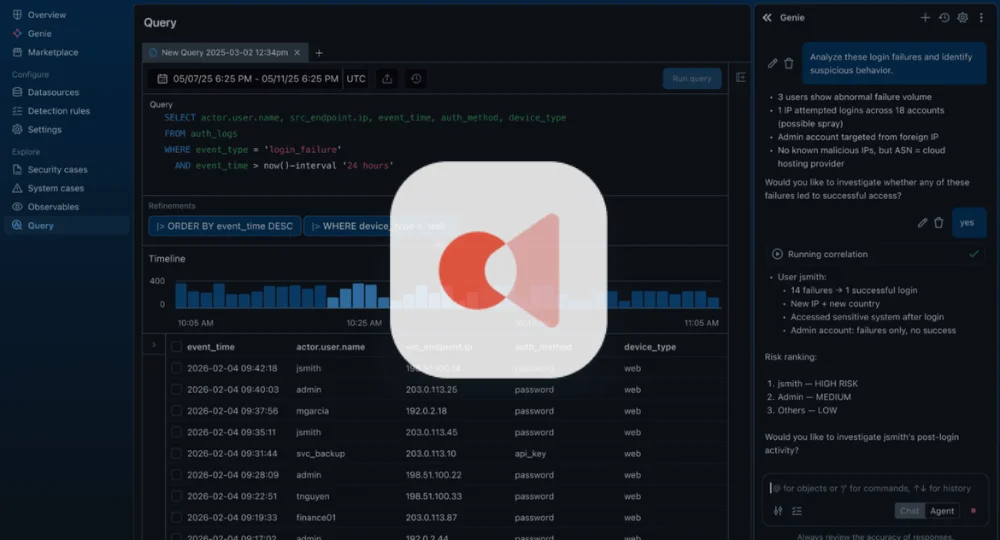
Task: Click the 'mgarcia' user cell
Action: [312, 411]
